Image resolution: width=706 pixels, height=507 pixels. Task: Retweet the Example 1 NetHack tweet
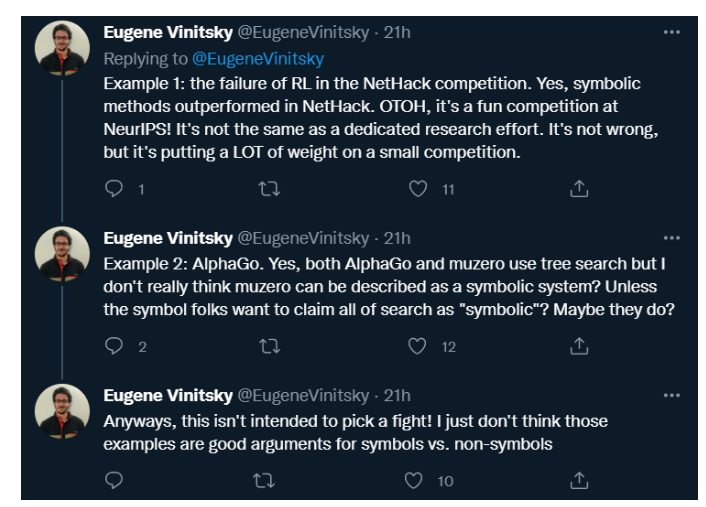coord(269,189)
